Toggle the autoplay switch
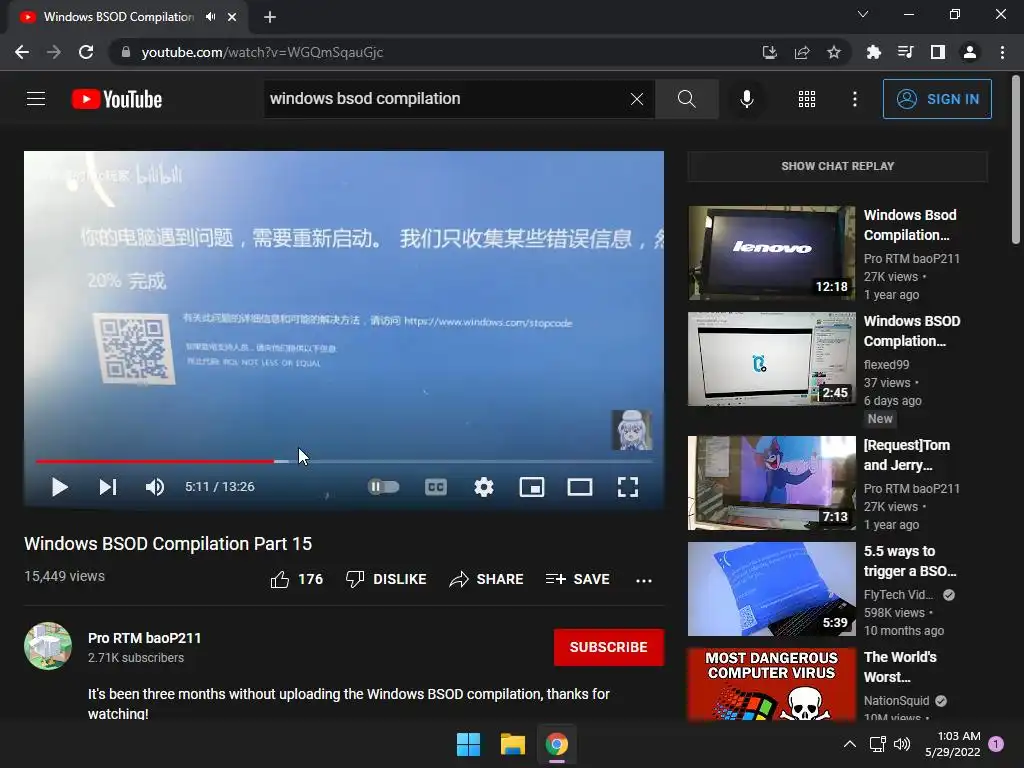The image size is (1024, 768). coord(383,487)
